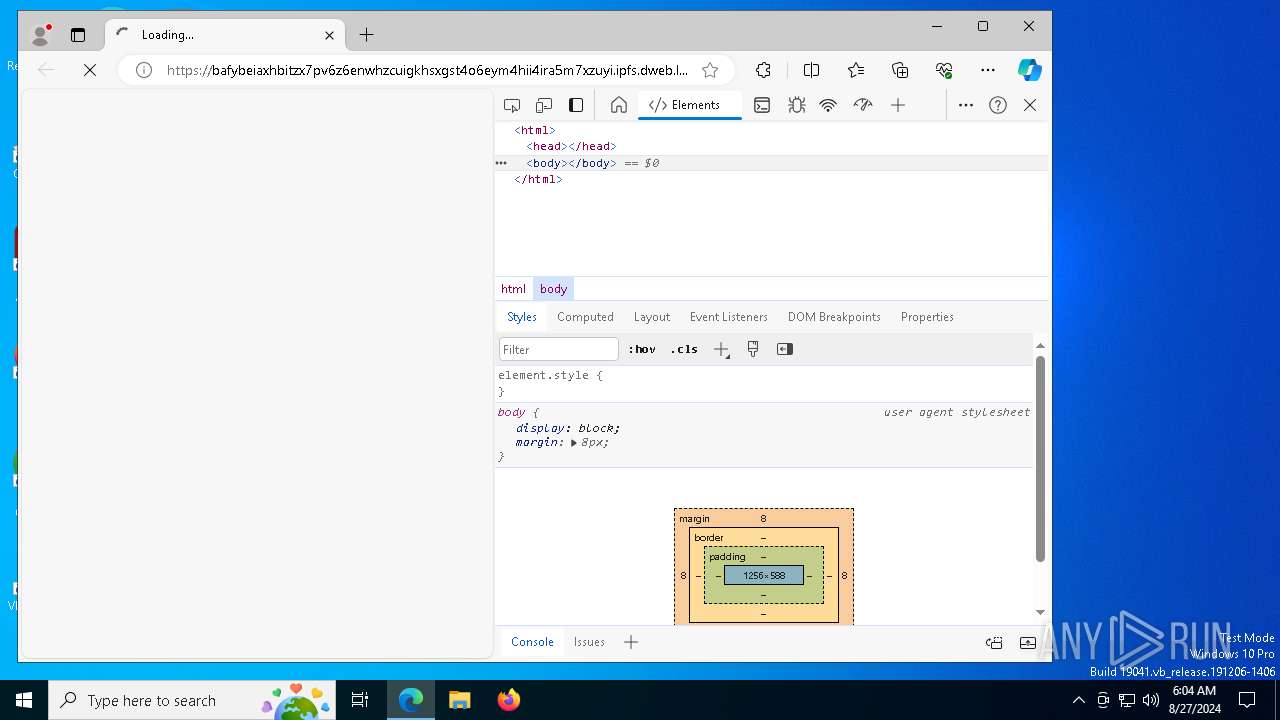Open the DevTools Welcome home tool
1280x720 pixels.
click(x=619, y=105)
